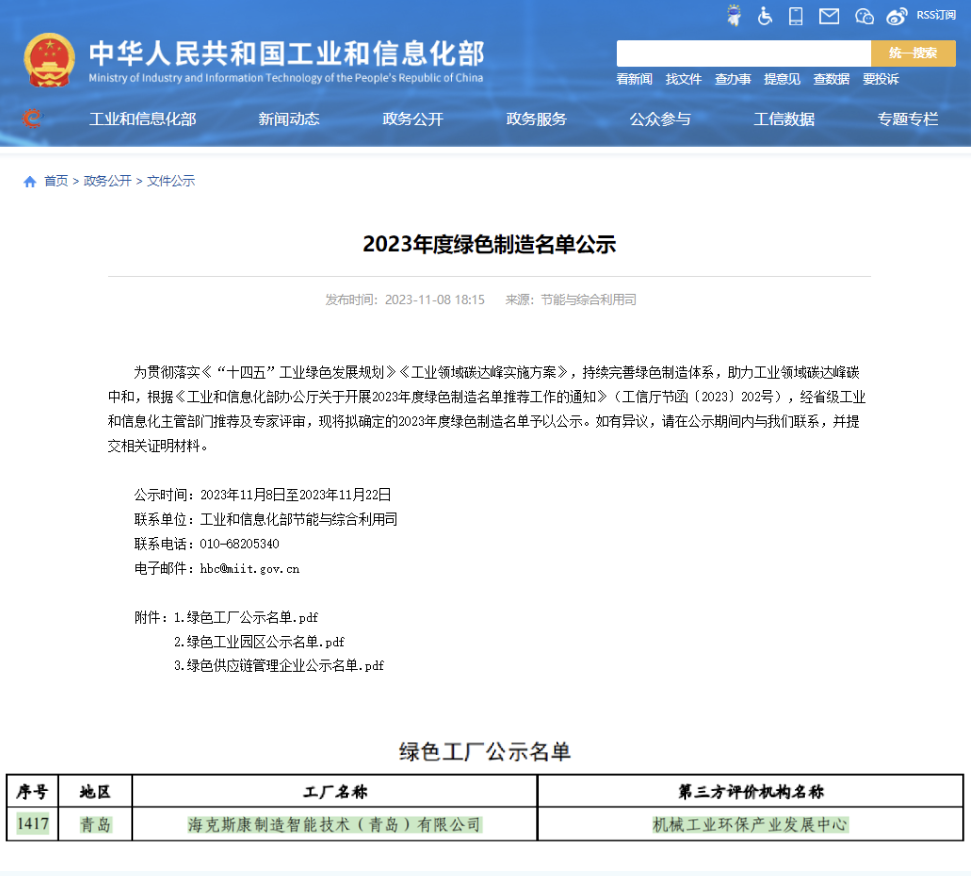
Task: Open the mobile version phone icon
Action: pos(796,15)
